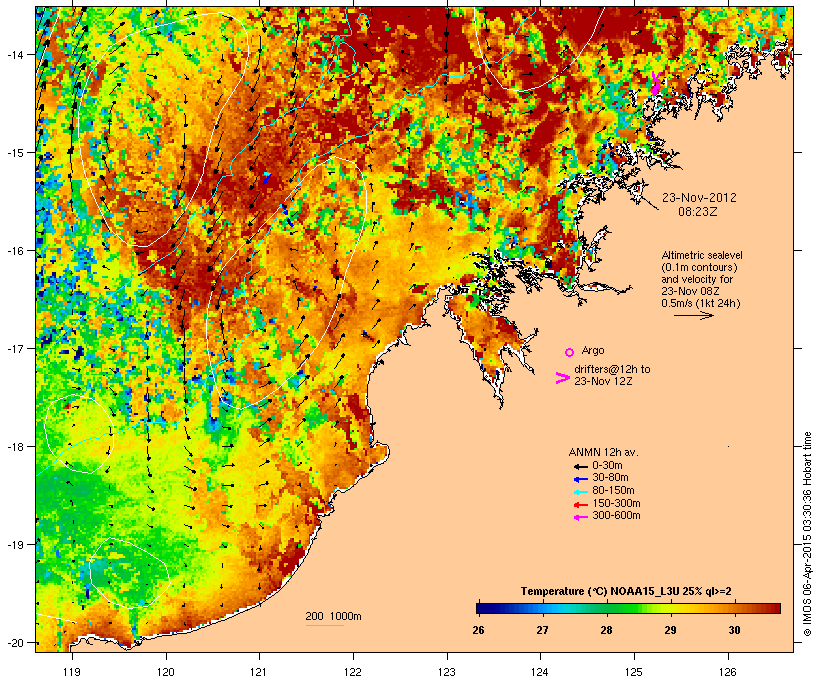The width and height of the screenshot is (820, 680).
Task: Click the latitude label -19
Action: click(15, 545)
